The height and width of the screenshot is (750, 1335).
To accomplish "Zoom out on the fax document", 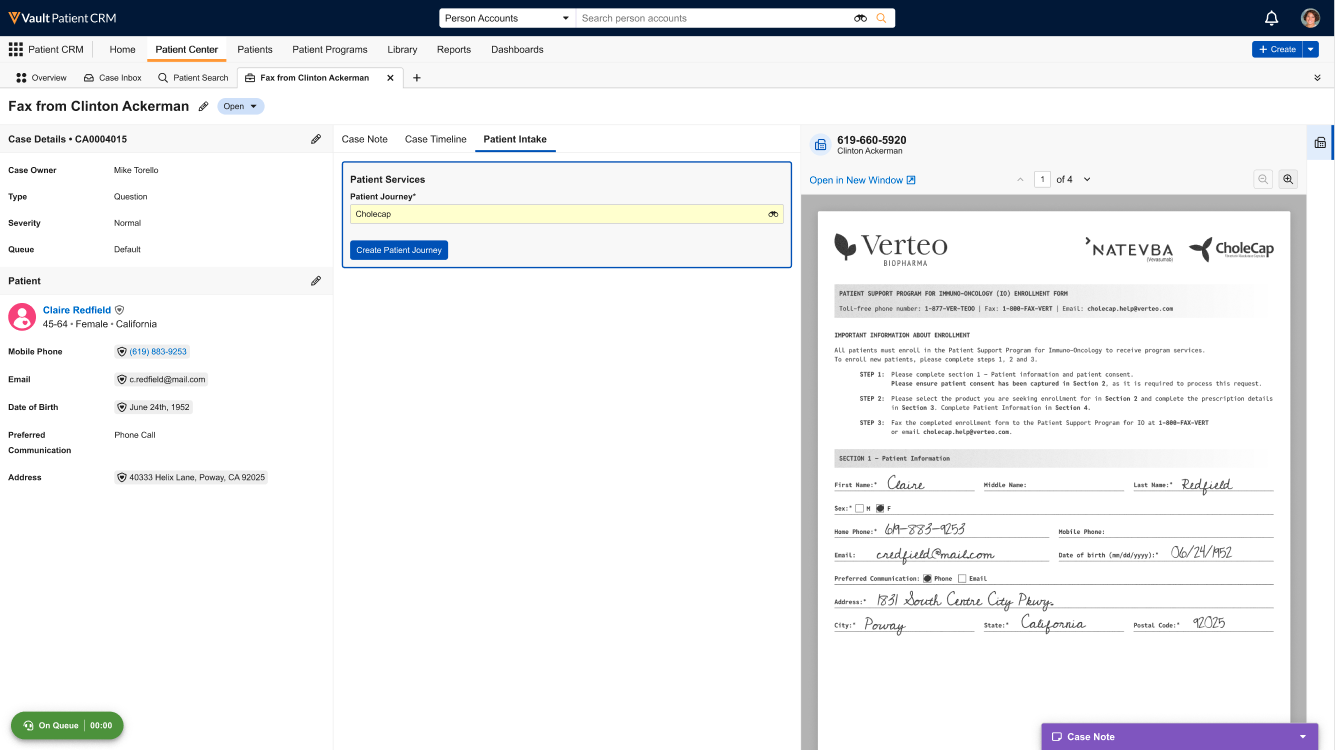I will (x=1263, y=179).
